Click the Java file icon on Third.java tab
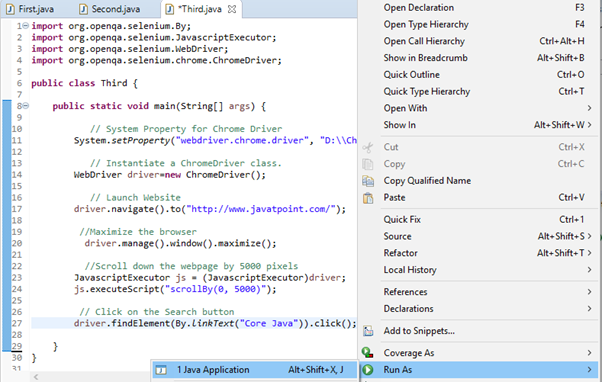This screenshot has width=602, height=382. 169,9
